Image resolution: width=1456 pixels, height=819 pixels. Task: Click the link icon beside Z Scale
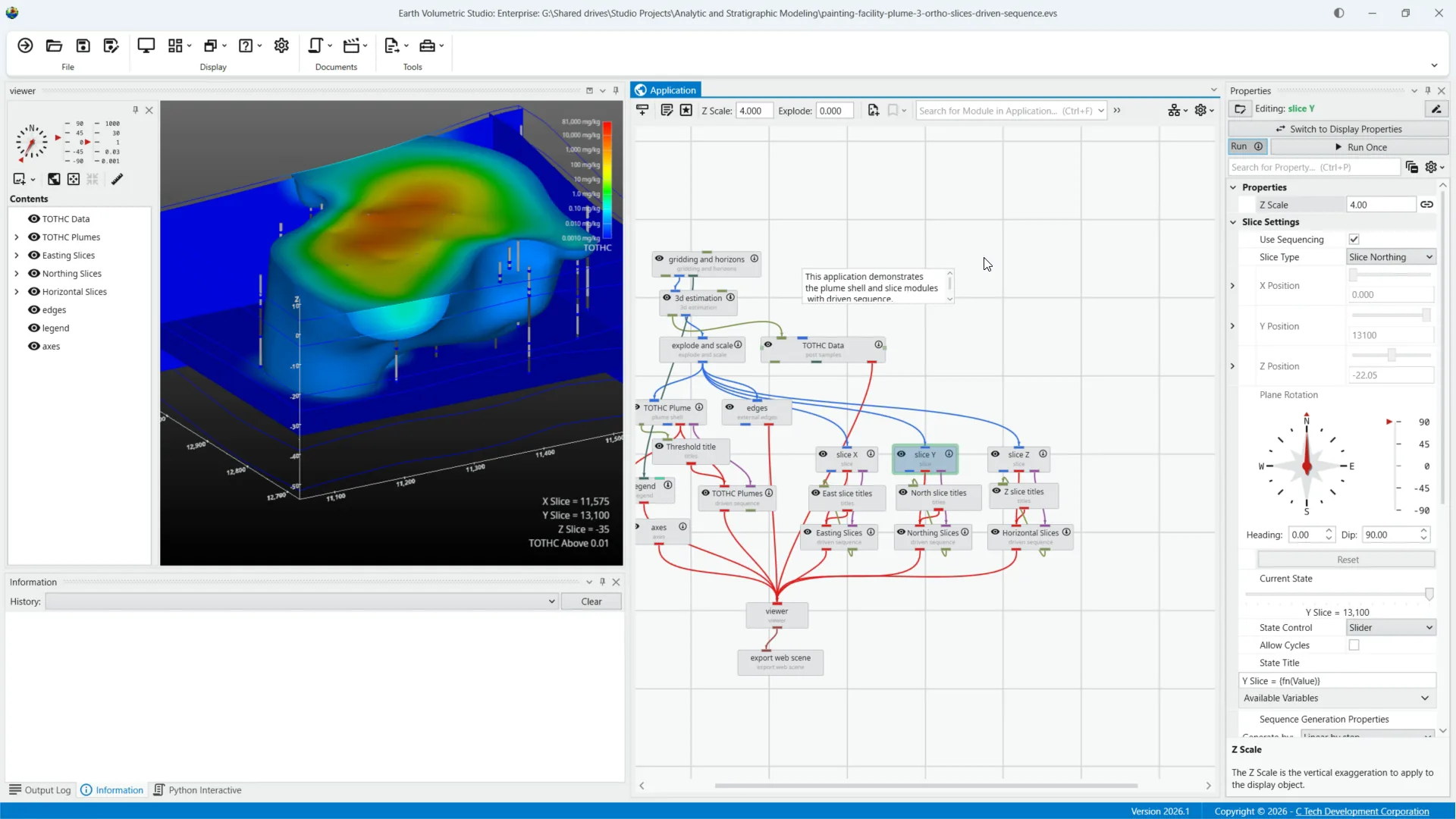[x=1426, y=205]
